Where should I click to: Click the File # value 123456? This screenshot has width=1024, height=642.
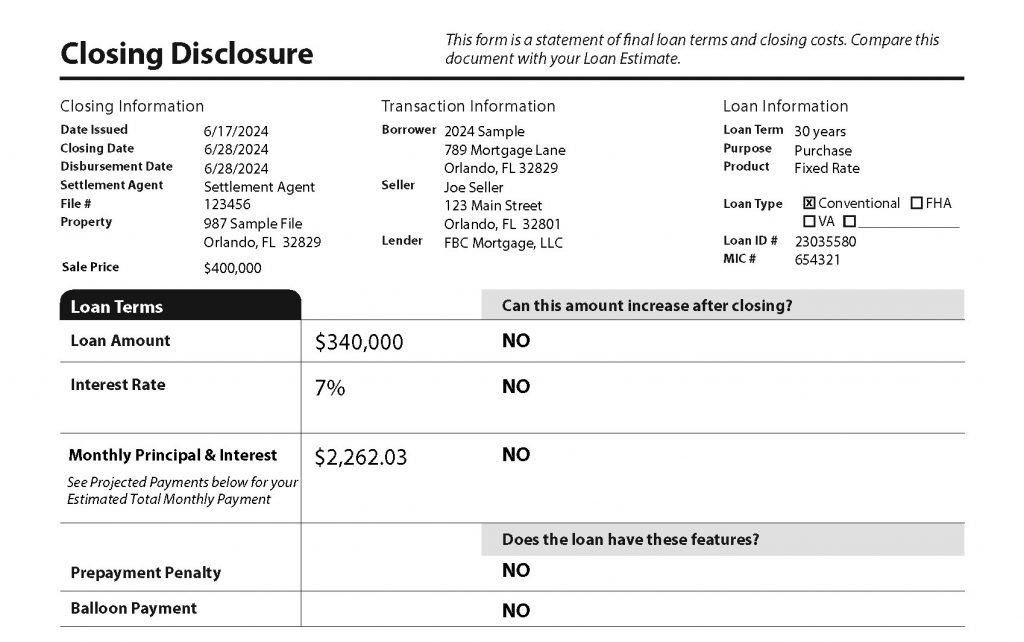(227, 205)
